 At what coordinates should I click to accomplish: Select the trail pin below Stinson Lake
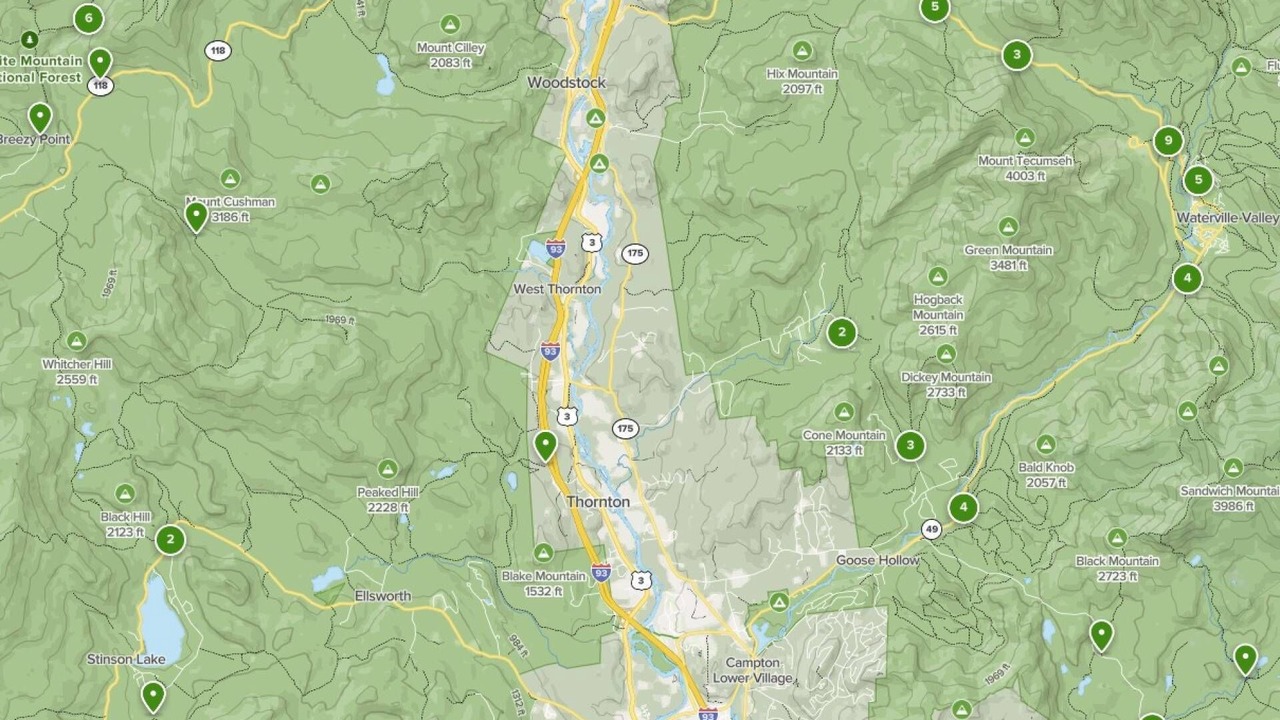(x=153, y=696)
